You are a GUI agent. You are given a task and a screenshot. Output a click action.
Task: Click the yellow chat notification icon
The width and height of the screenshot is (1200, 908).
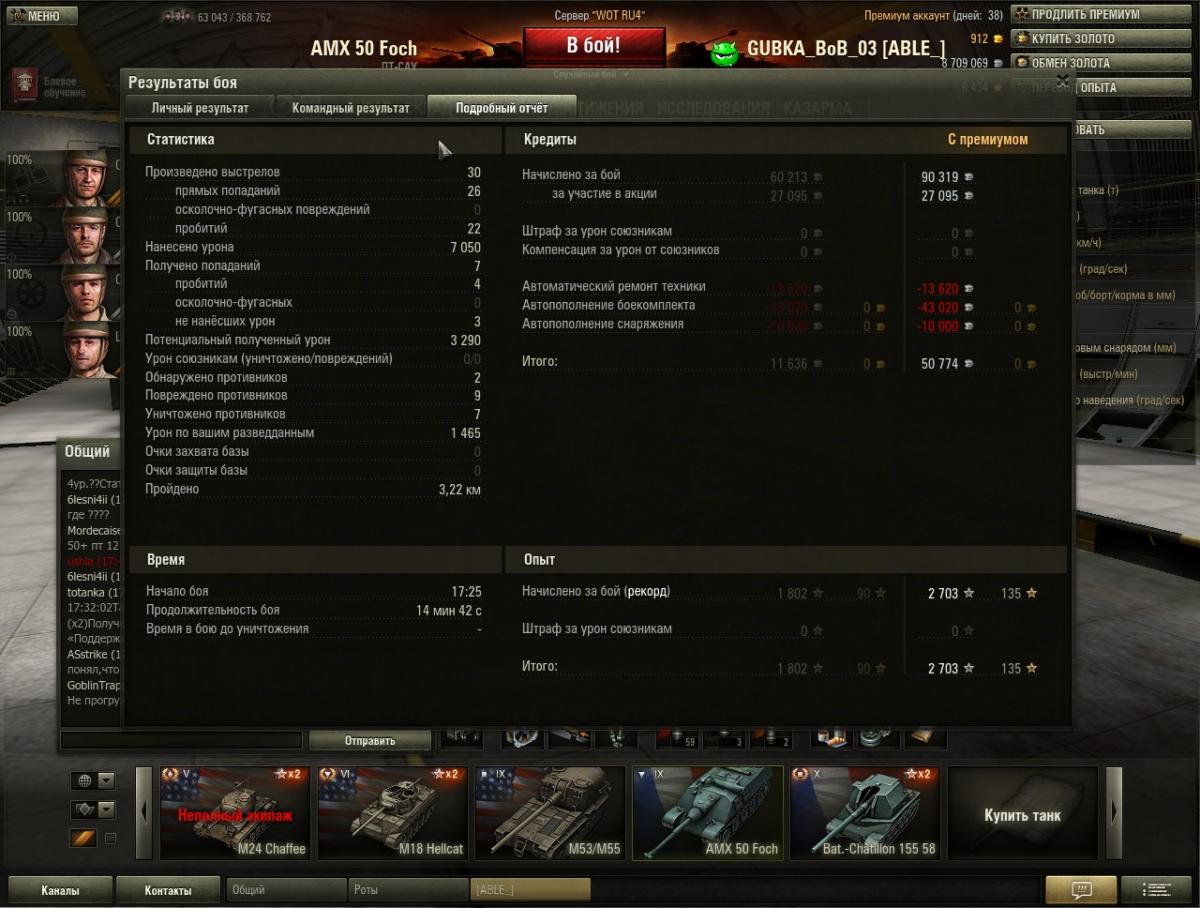1080,890
